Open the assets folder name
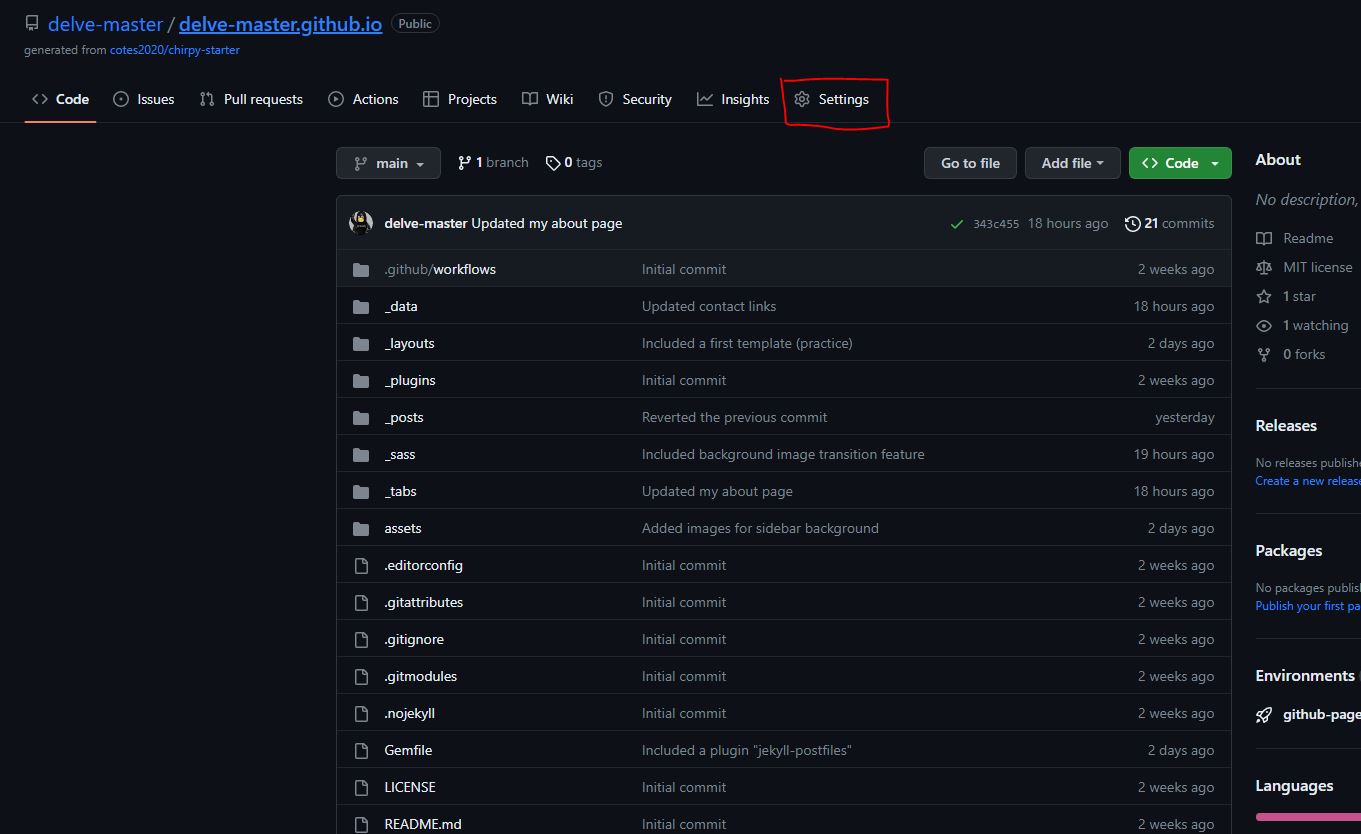 click(x=403, y=528)
